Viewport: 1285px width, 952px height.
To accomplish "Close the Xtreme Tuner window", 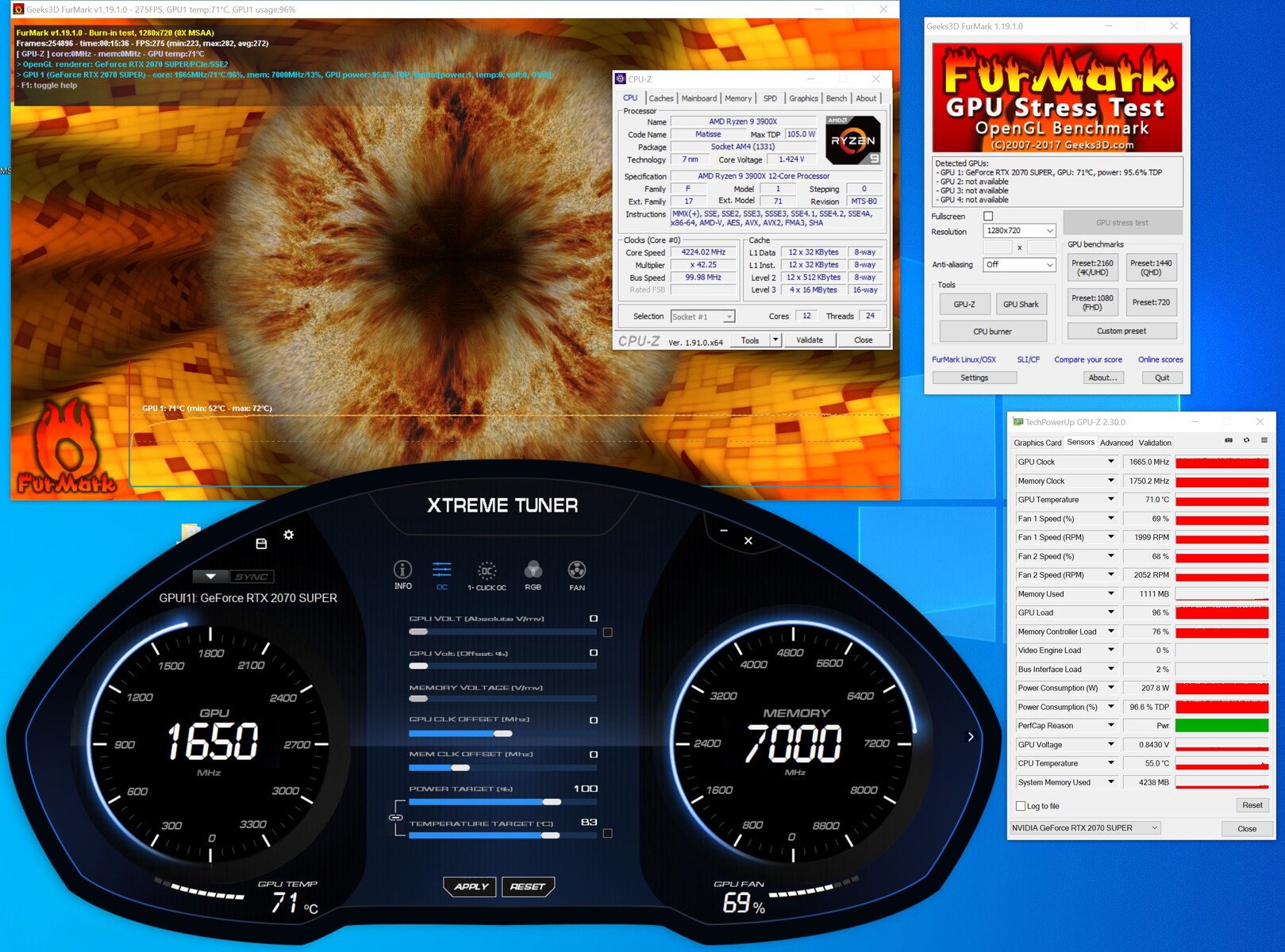I will tap(748, 540).
